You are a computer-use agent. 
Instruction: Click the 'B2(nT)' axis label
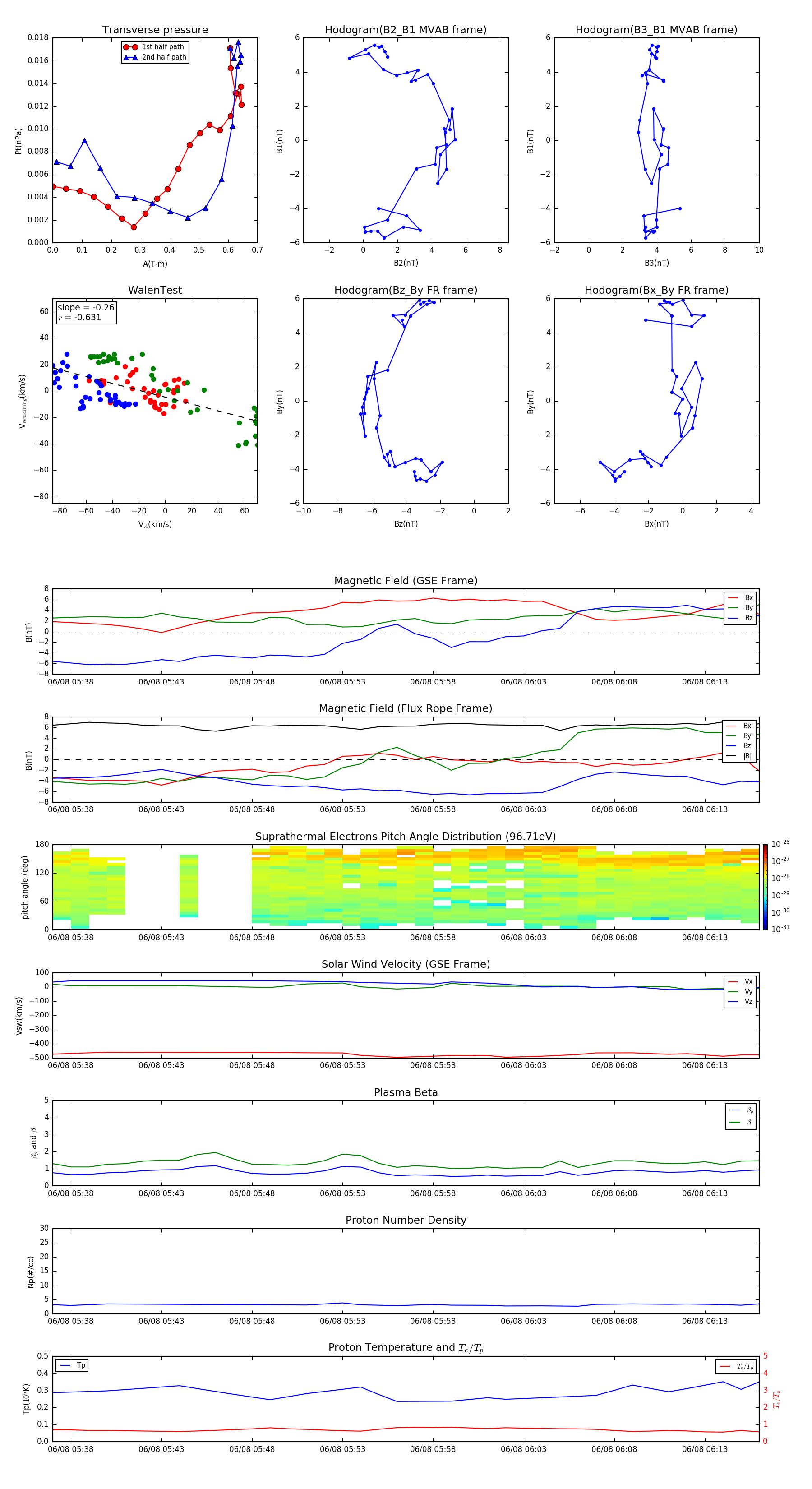(x=406, y=263)
